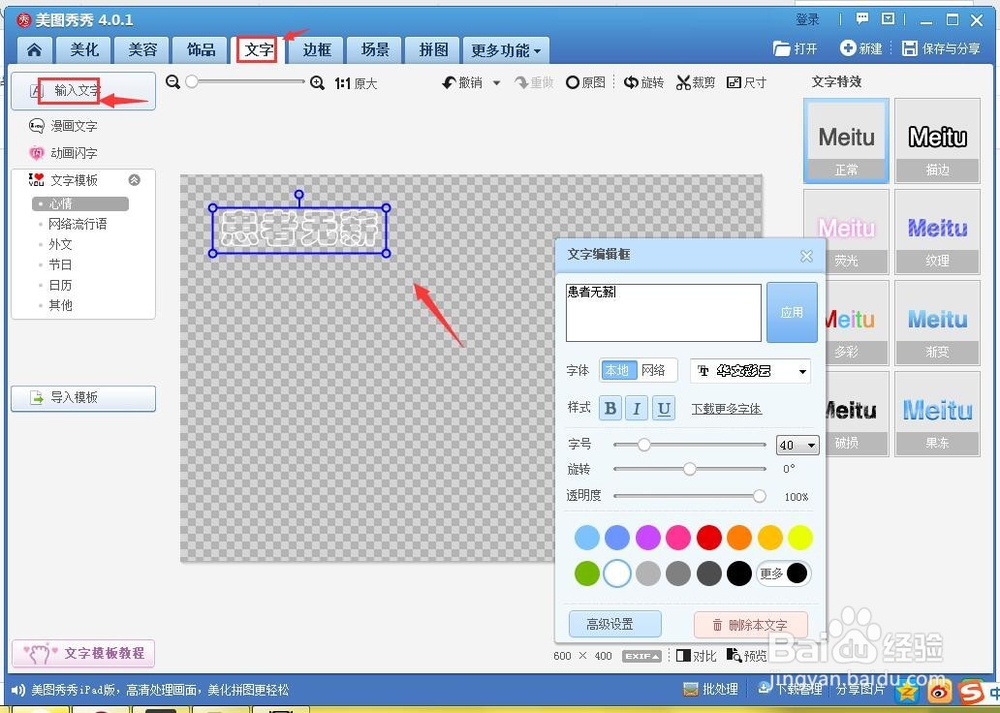
Task: Click the 旋转 rotate tool
Action: tap(644, 82)
